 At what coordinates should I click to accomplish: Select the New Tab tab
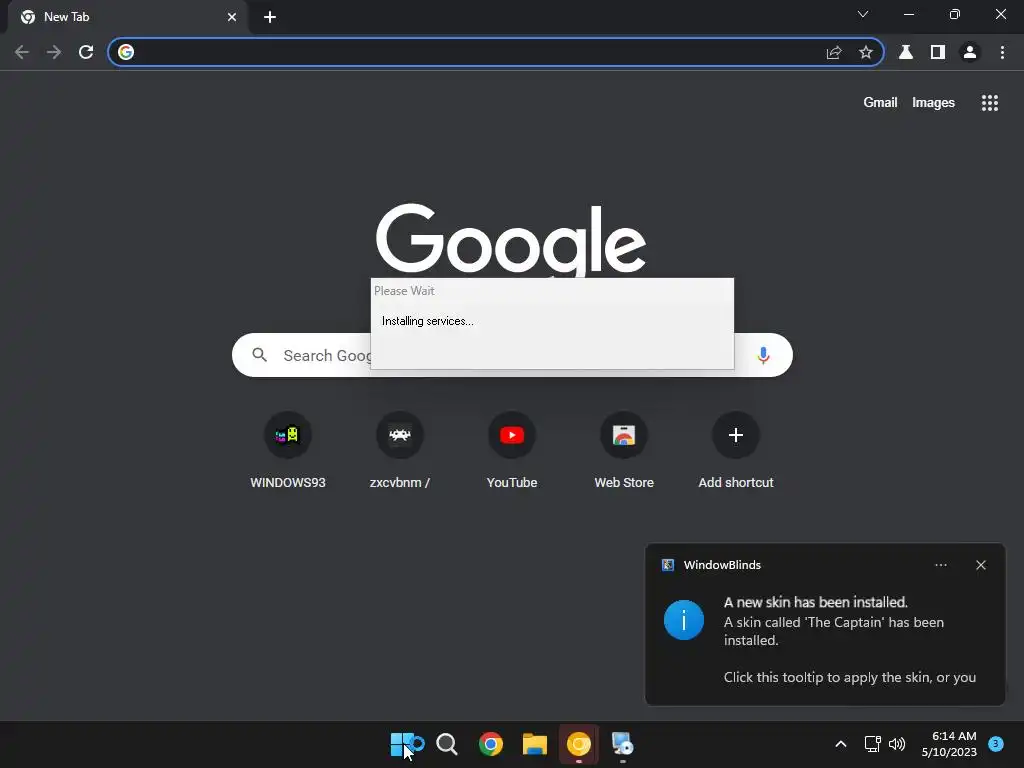tap(127, 17)
